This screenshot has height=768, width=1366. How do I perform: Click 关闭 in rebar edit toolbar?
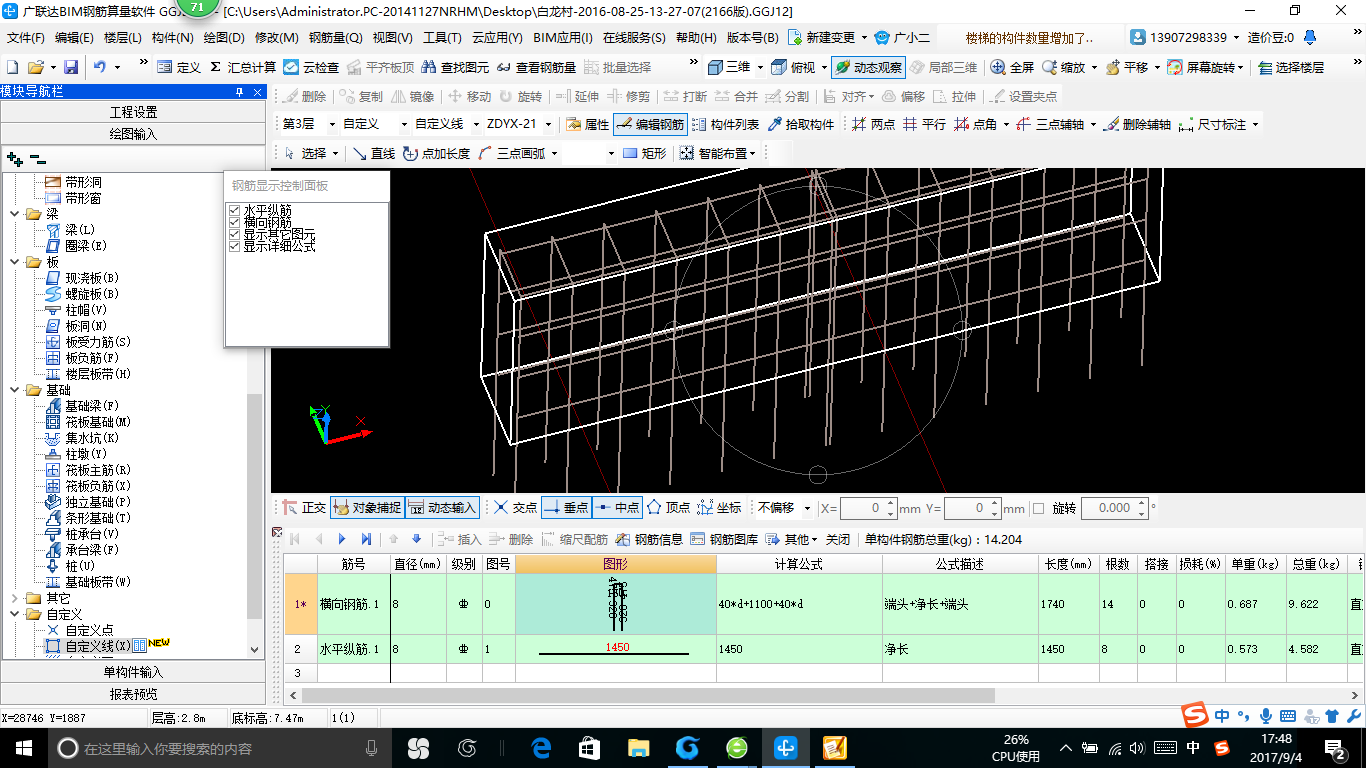tap(838, 539)
